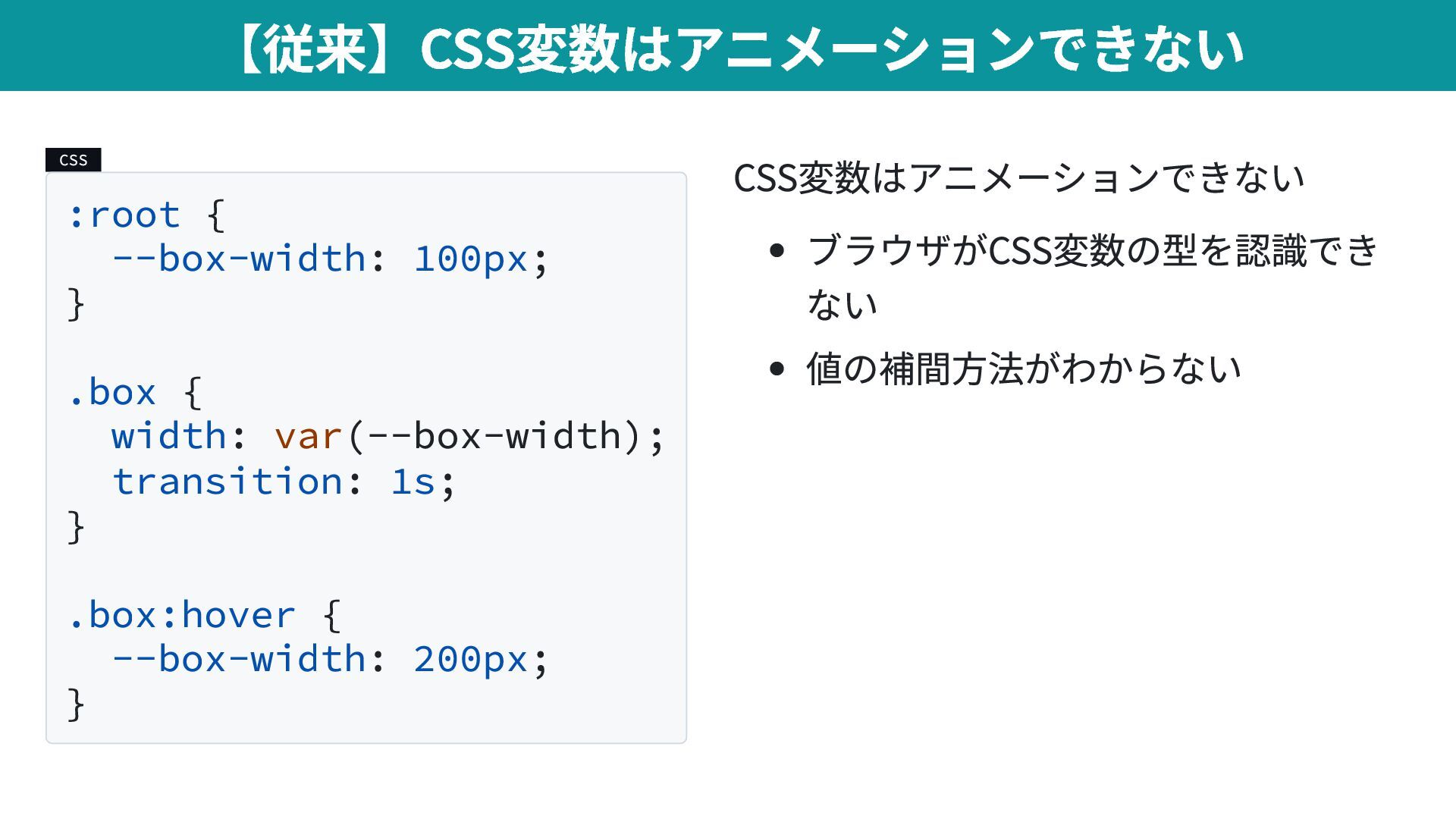The height and width of the screenshot is (819, 1456).
Task: Click the transition property name
Action: coord(227,482)
